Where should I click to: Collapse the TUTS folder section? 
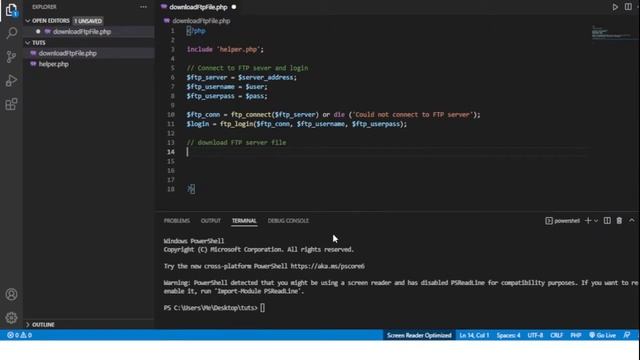click(x=28, y=42)
